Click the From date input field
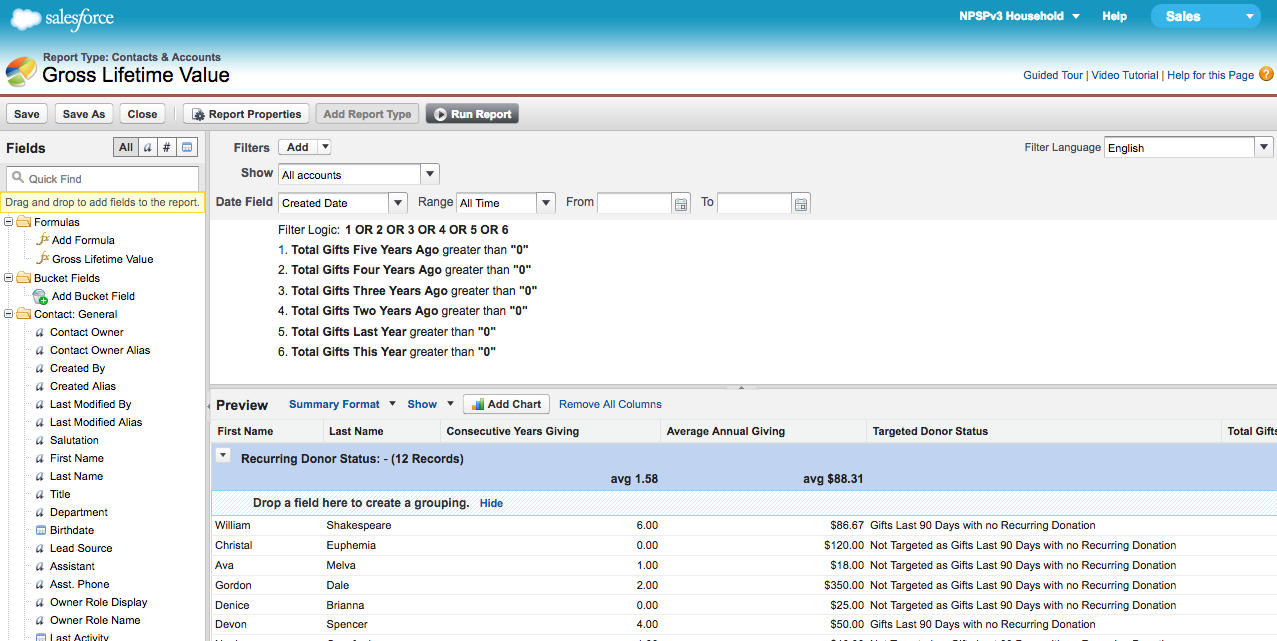The width and height of the screenshot is (1277, 641). 634,203
